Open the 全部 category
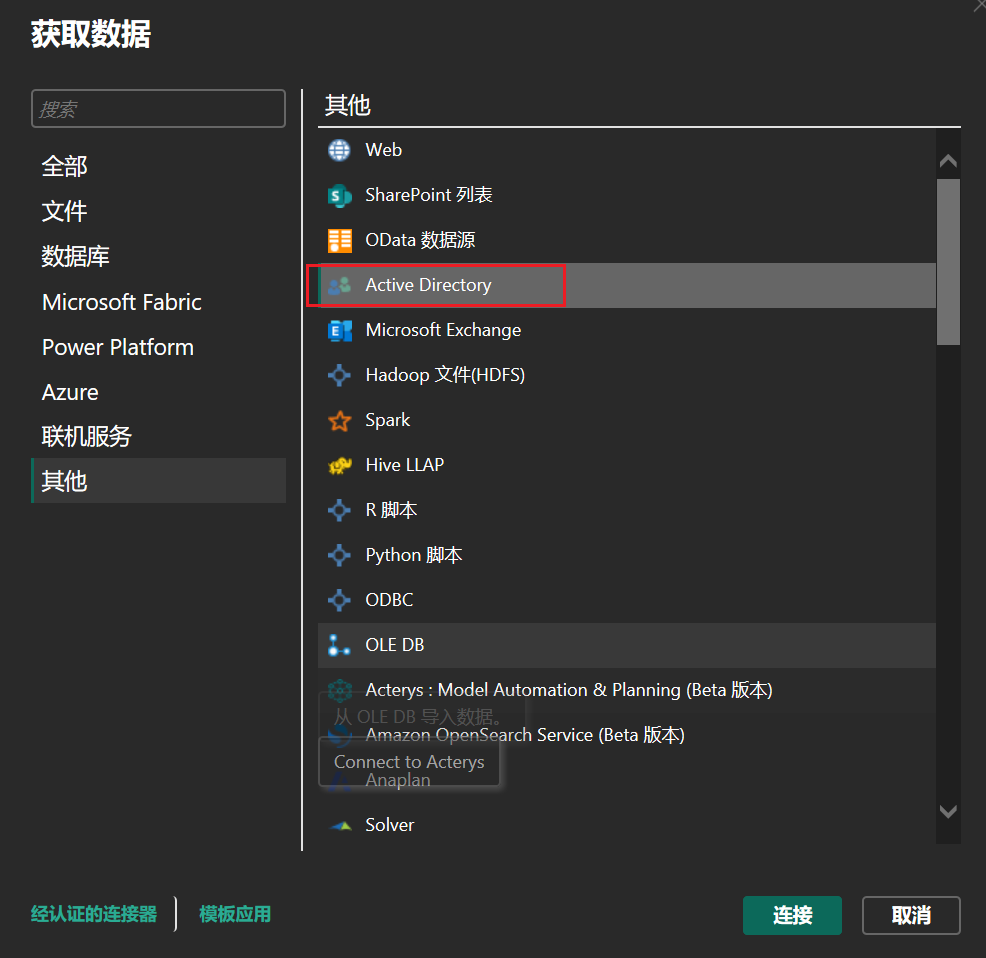Image resolution: width=986 pixels, height=958 pixels. [x=158, y=167]
